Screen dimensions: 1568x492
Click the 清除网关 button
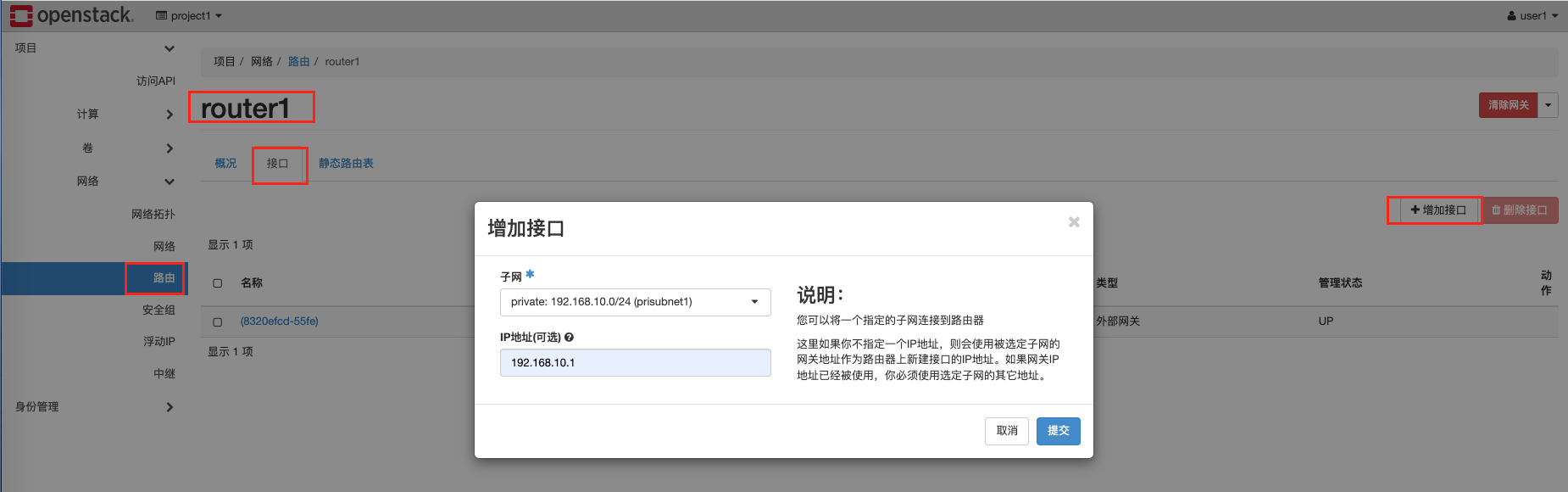[x=1509, y=105]
